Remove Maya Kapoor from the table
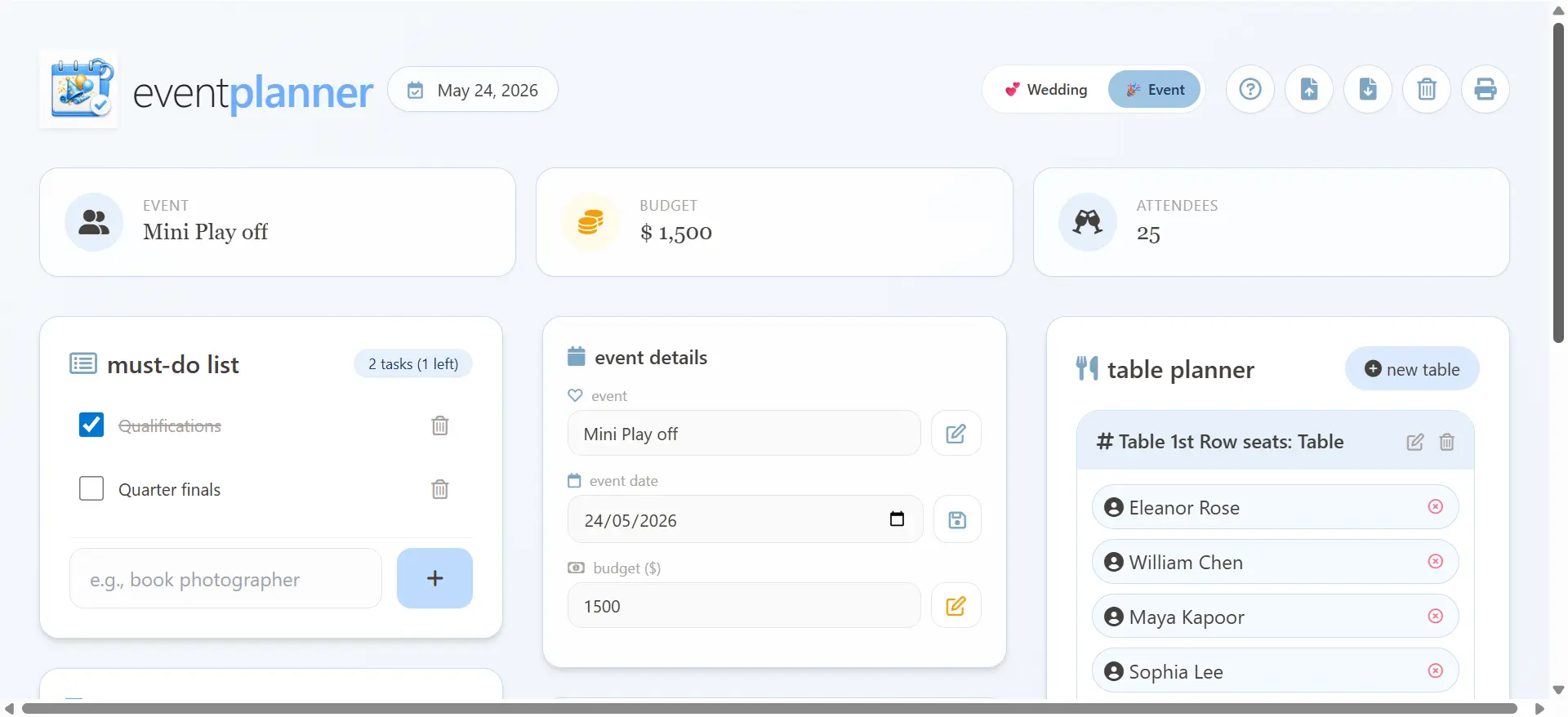This screenshot has width=1568, height=717. (1436, 616)
